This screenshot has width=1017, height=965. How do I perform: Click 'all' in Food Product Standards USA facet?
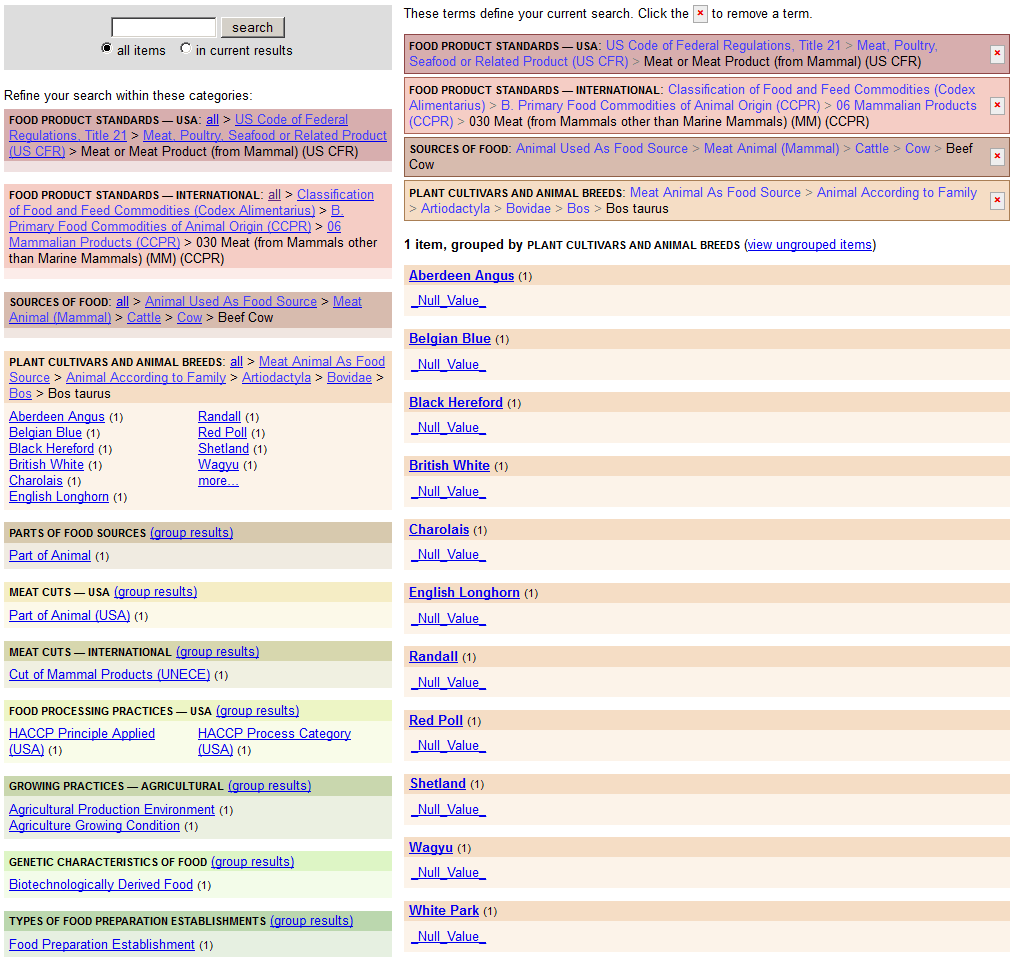212,120
